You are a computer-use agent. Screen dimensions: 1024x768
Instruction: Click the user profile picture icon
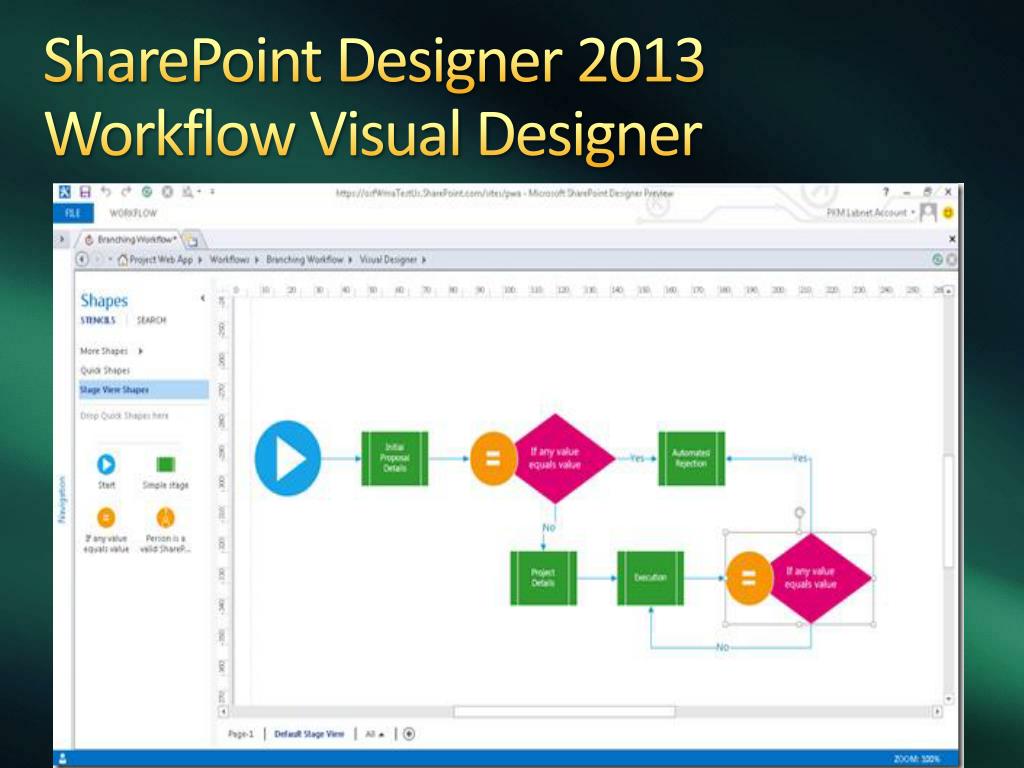[928, 212]
